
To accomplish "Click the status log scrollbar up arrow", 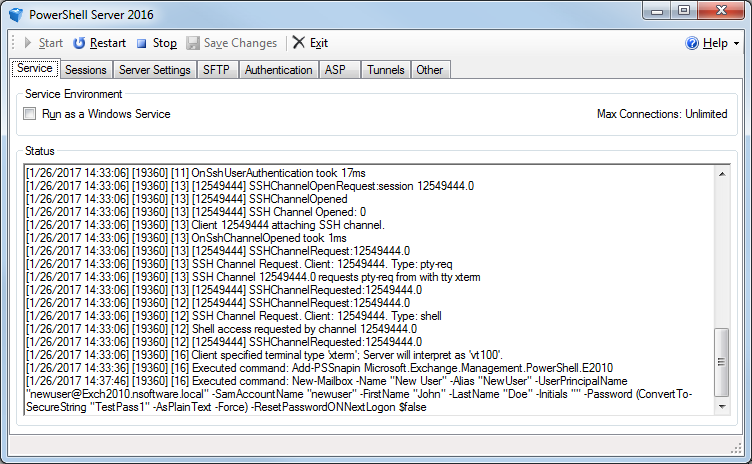I will [x=722, y=174].
